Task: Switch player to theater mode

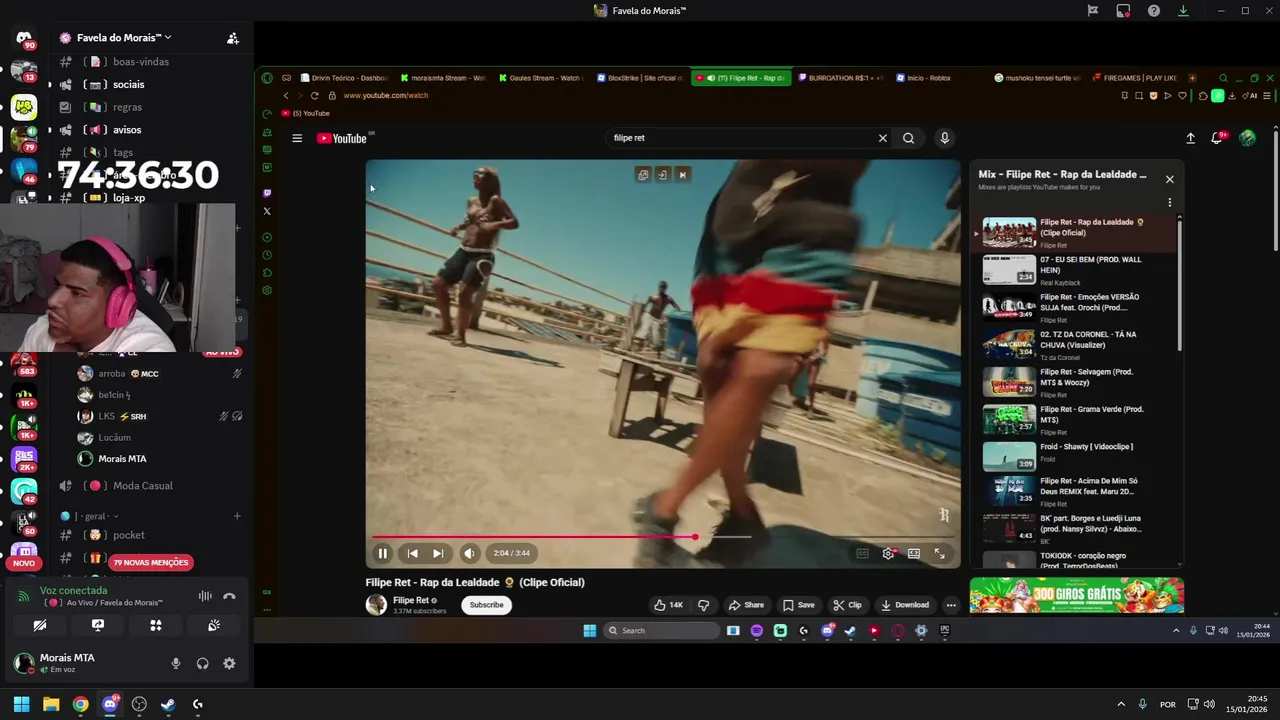Action: (x=914, y=553)
